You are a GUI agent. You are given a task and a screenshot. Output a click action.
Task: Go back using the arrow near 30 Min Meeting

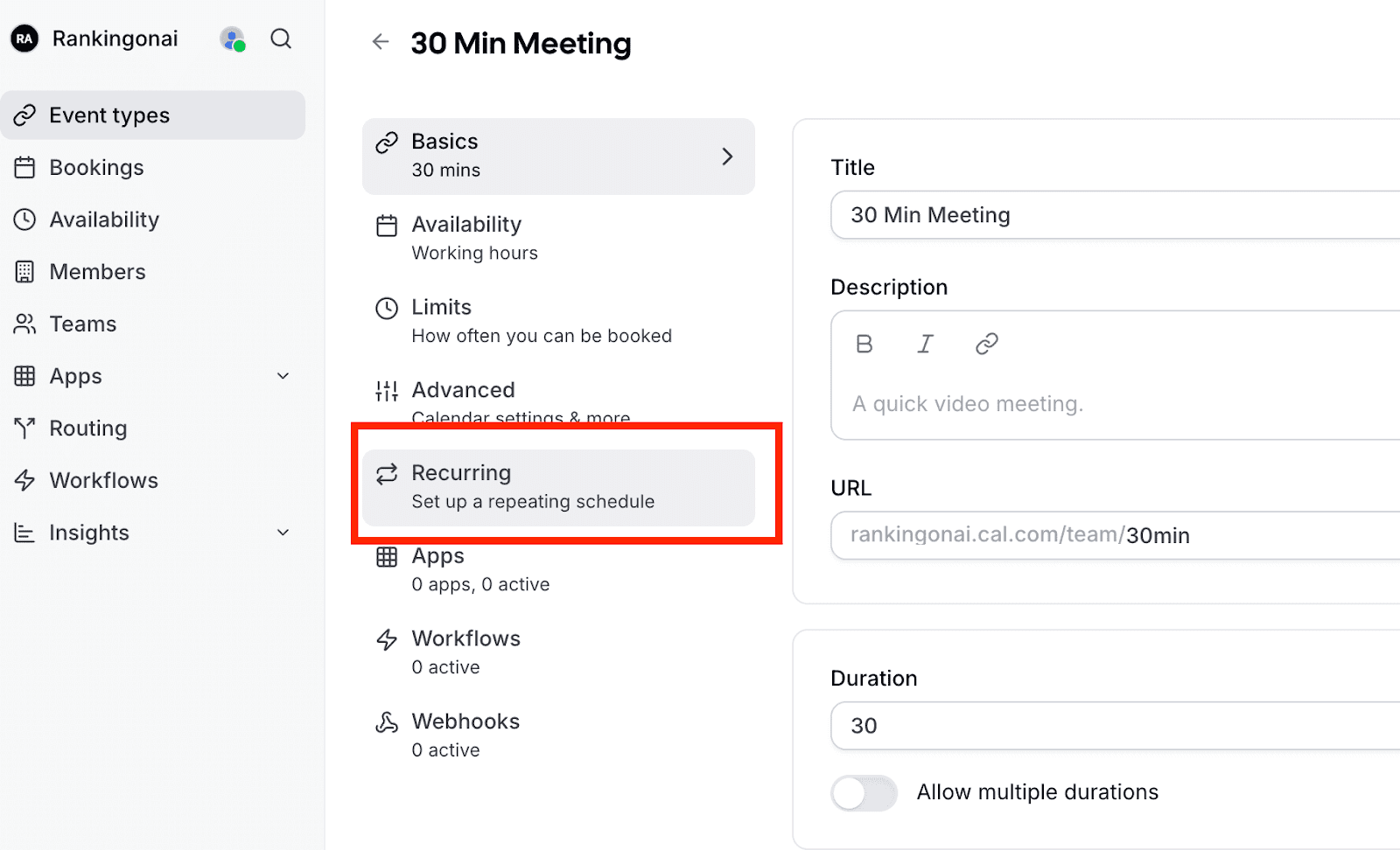coord(381,41)
